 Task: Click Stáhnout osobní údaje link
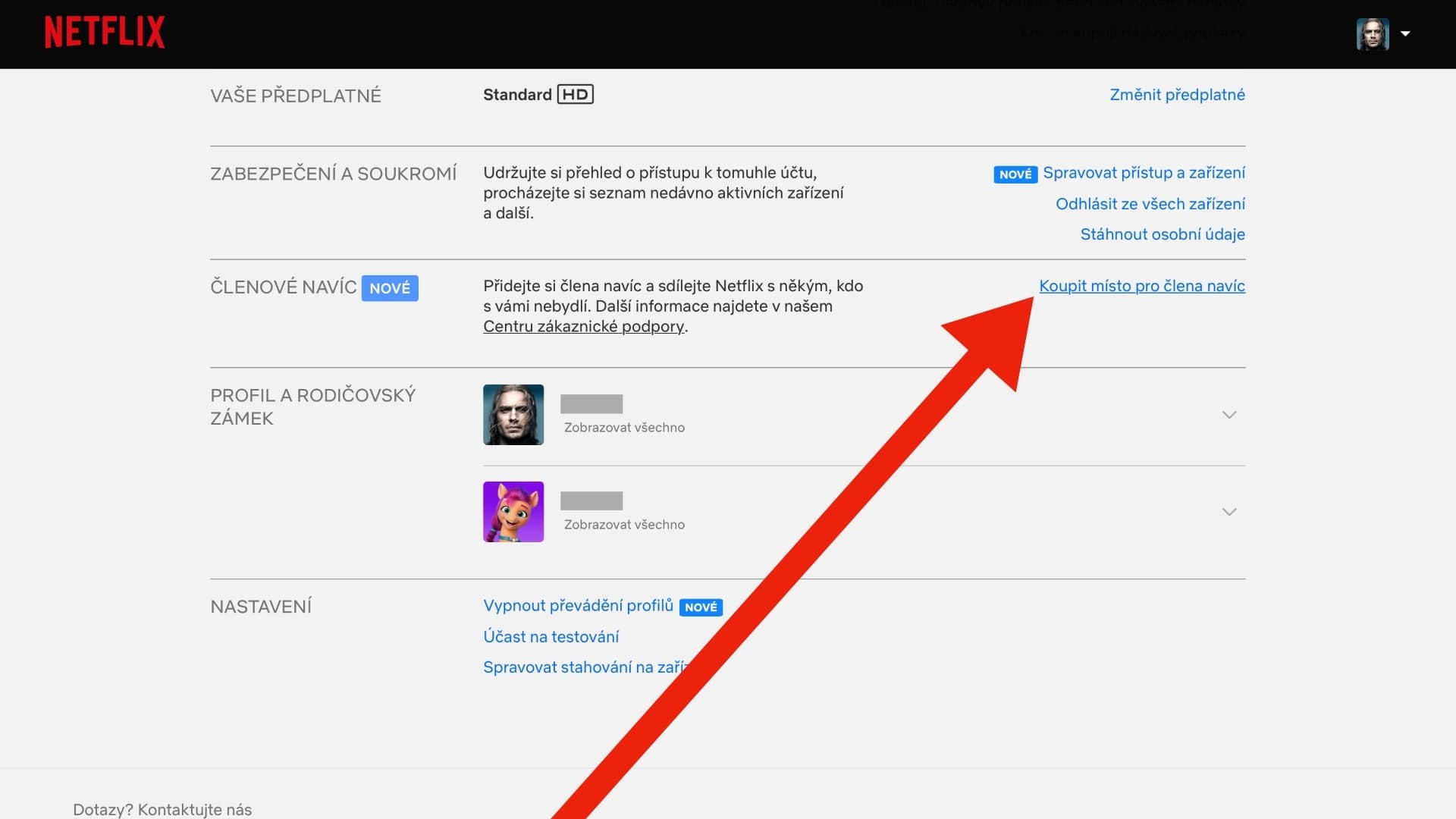point(1163,234)
